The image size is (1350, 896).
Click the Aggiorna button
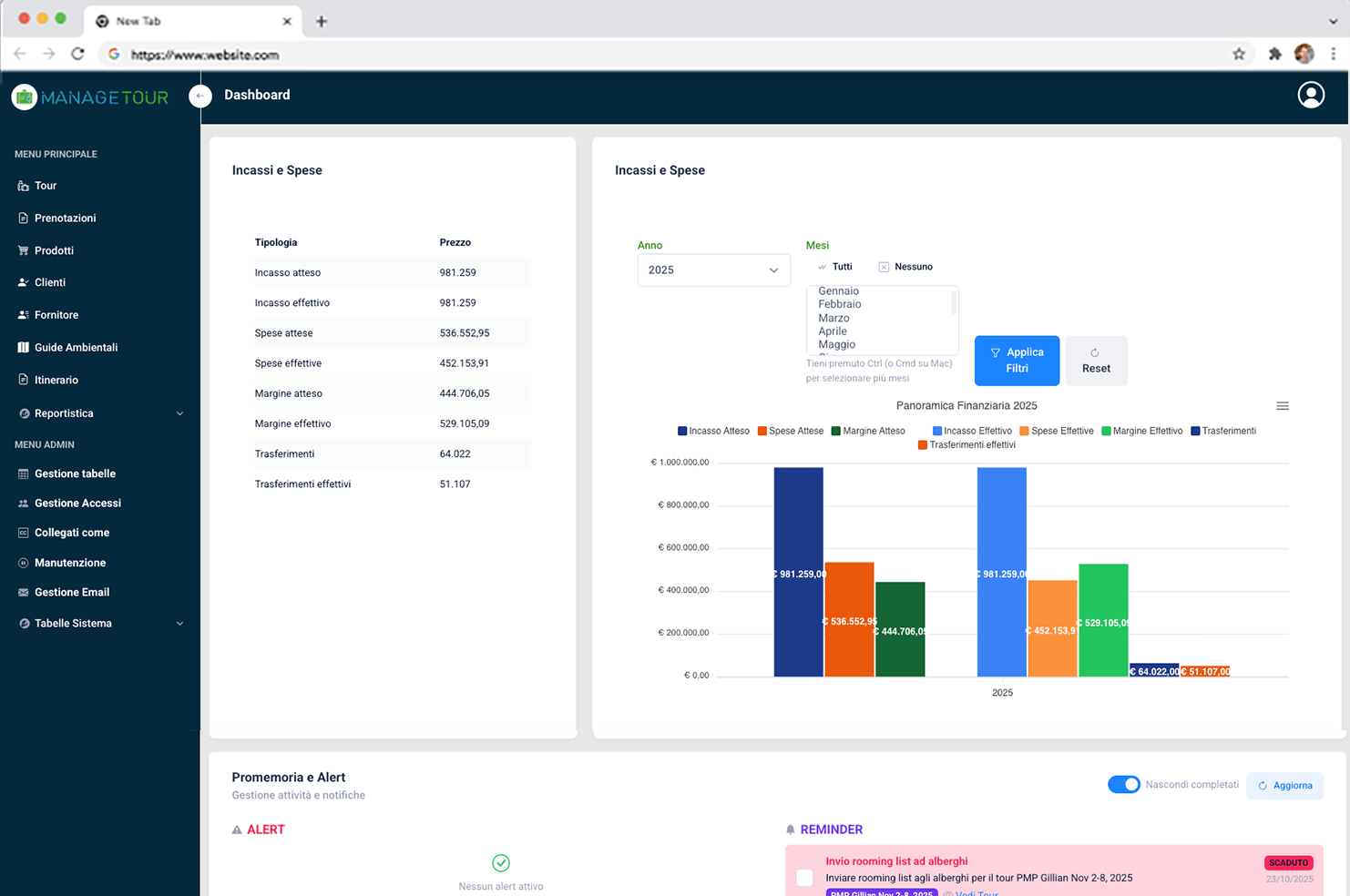tap(1284, 786)
